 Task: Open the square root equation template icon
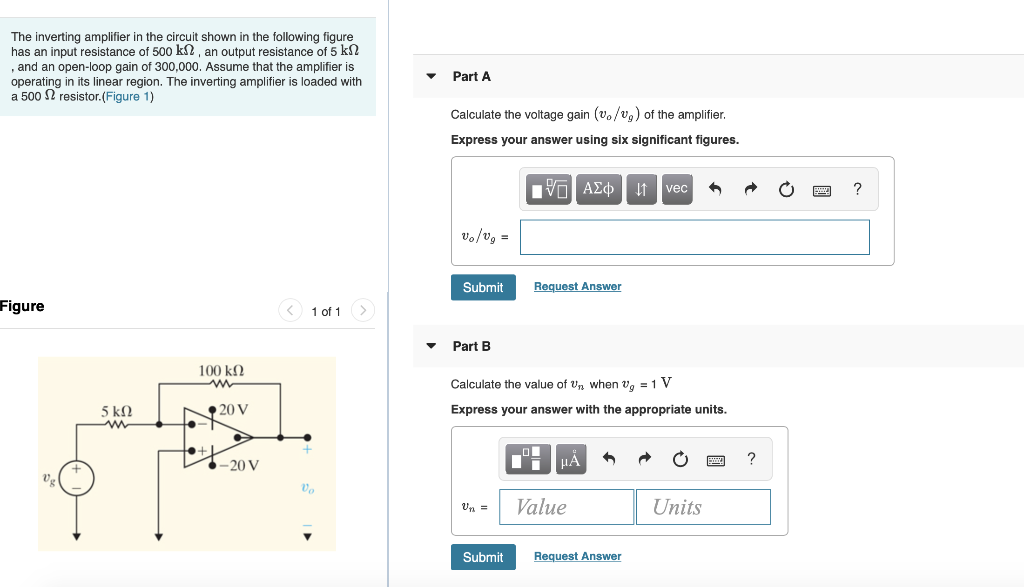[546, 189]
